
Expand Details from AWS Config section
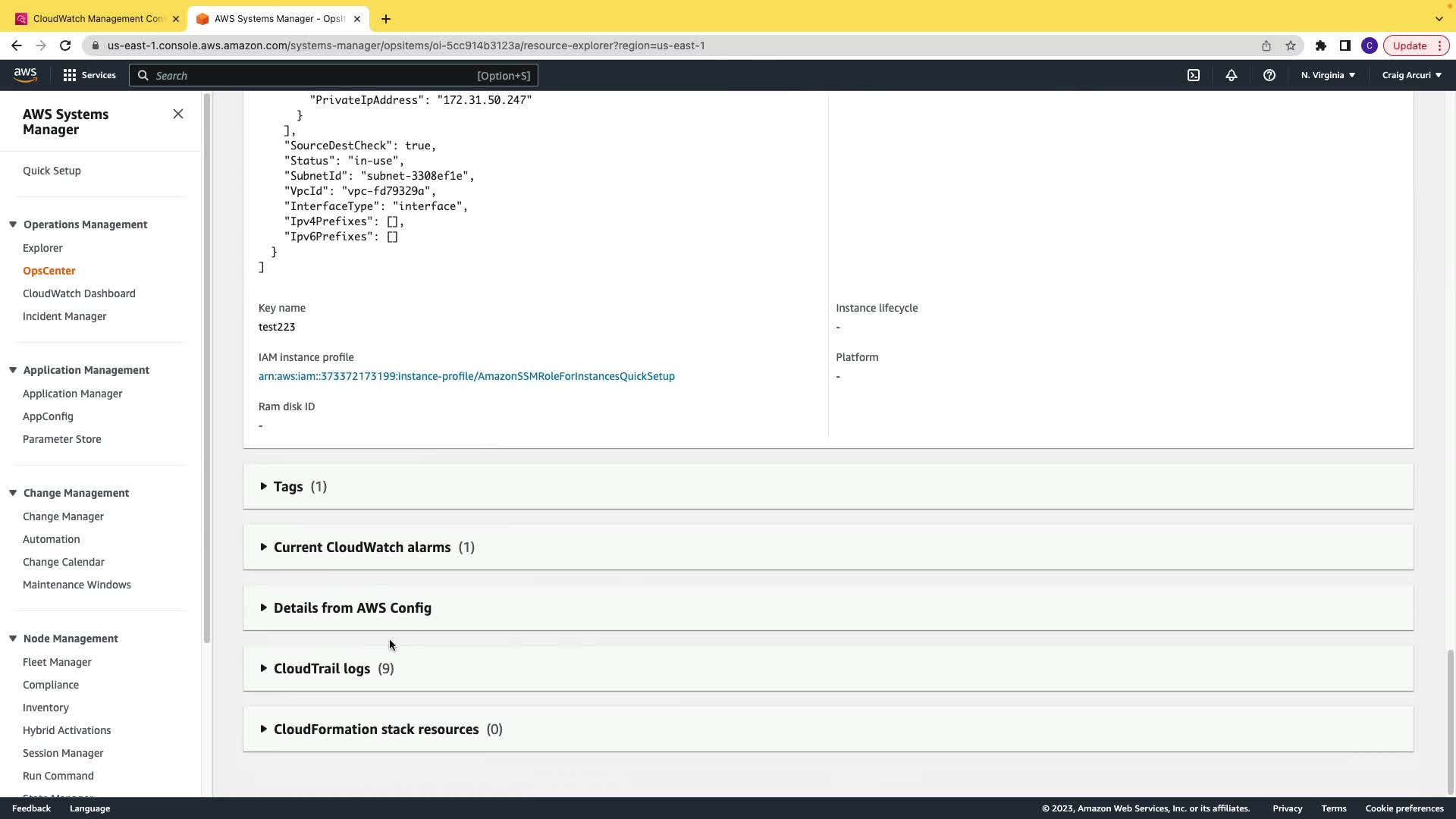click(x=352, y=608)
